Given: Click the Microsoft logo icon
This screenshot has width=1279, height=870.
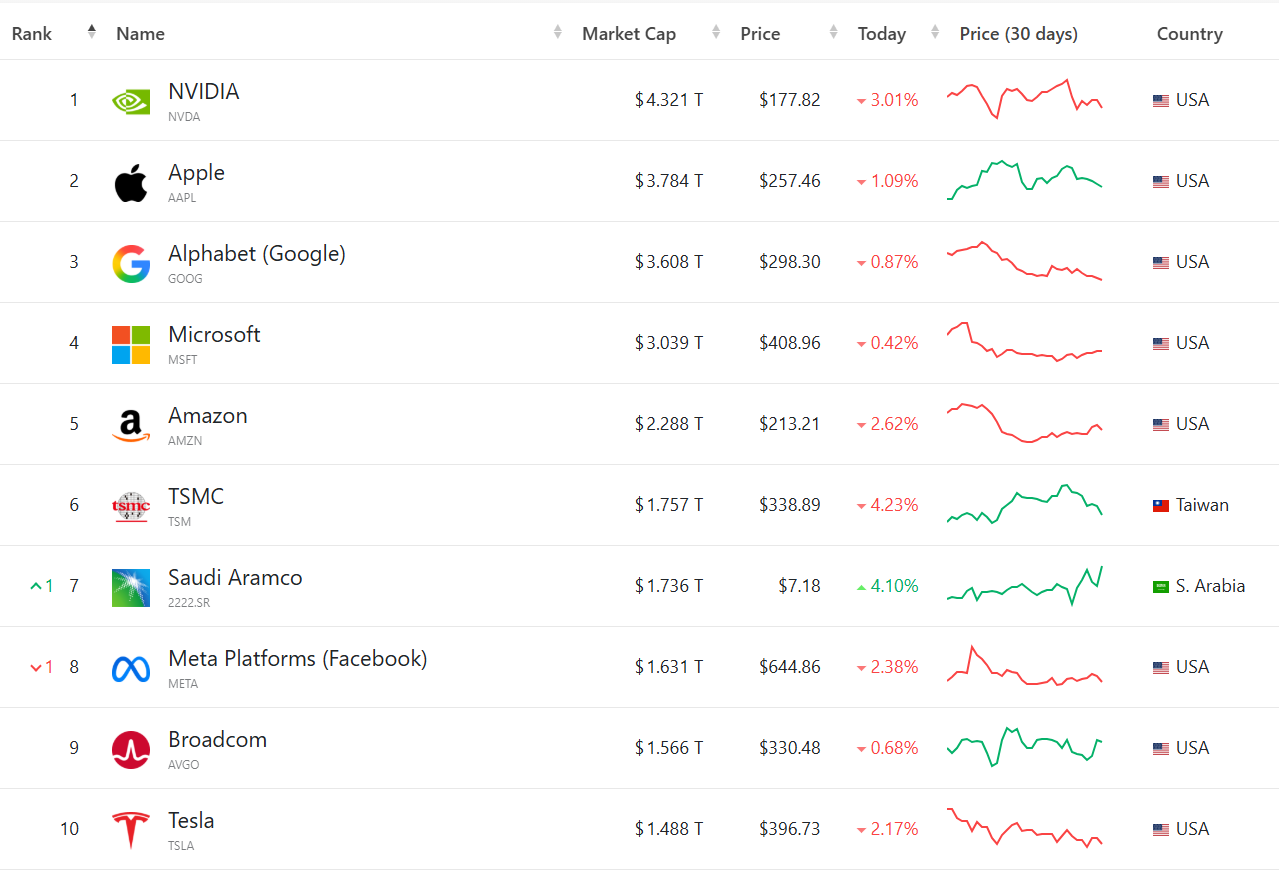Looking at the screenshot, I should coord(131,344).
